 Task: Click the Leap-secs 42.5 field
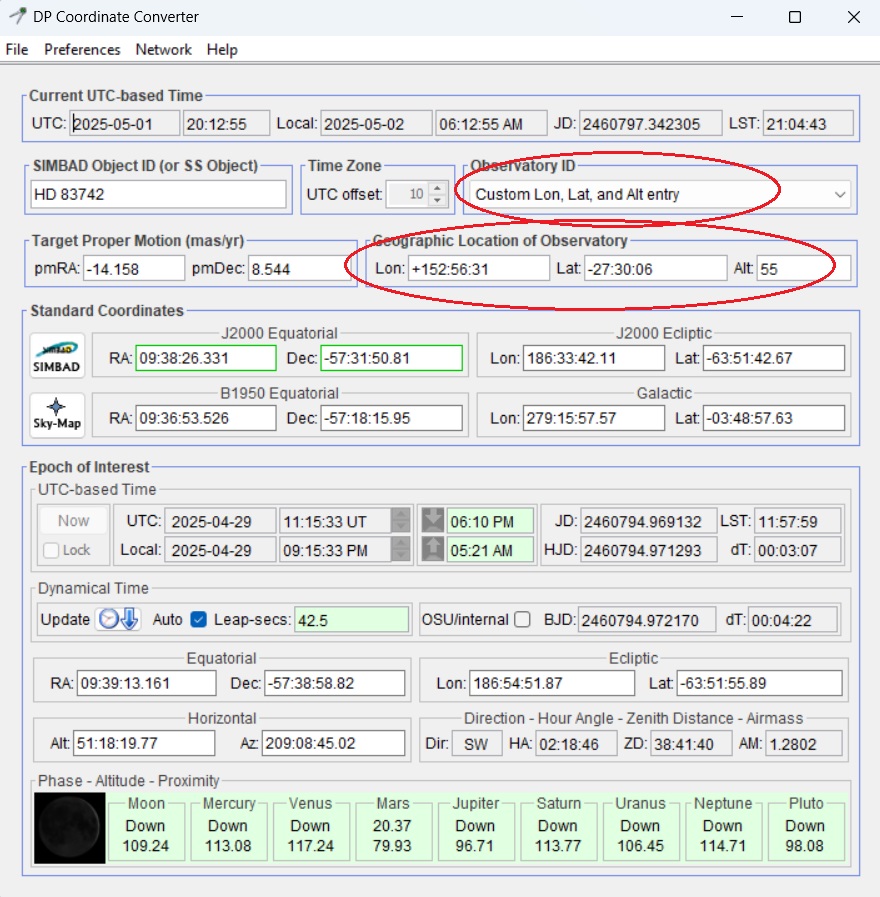click(x=351, y=620)
